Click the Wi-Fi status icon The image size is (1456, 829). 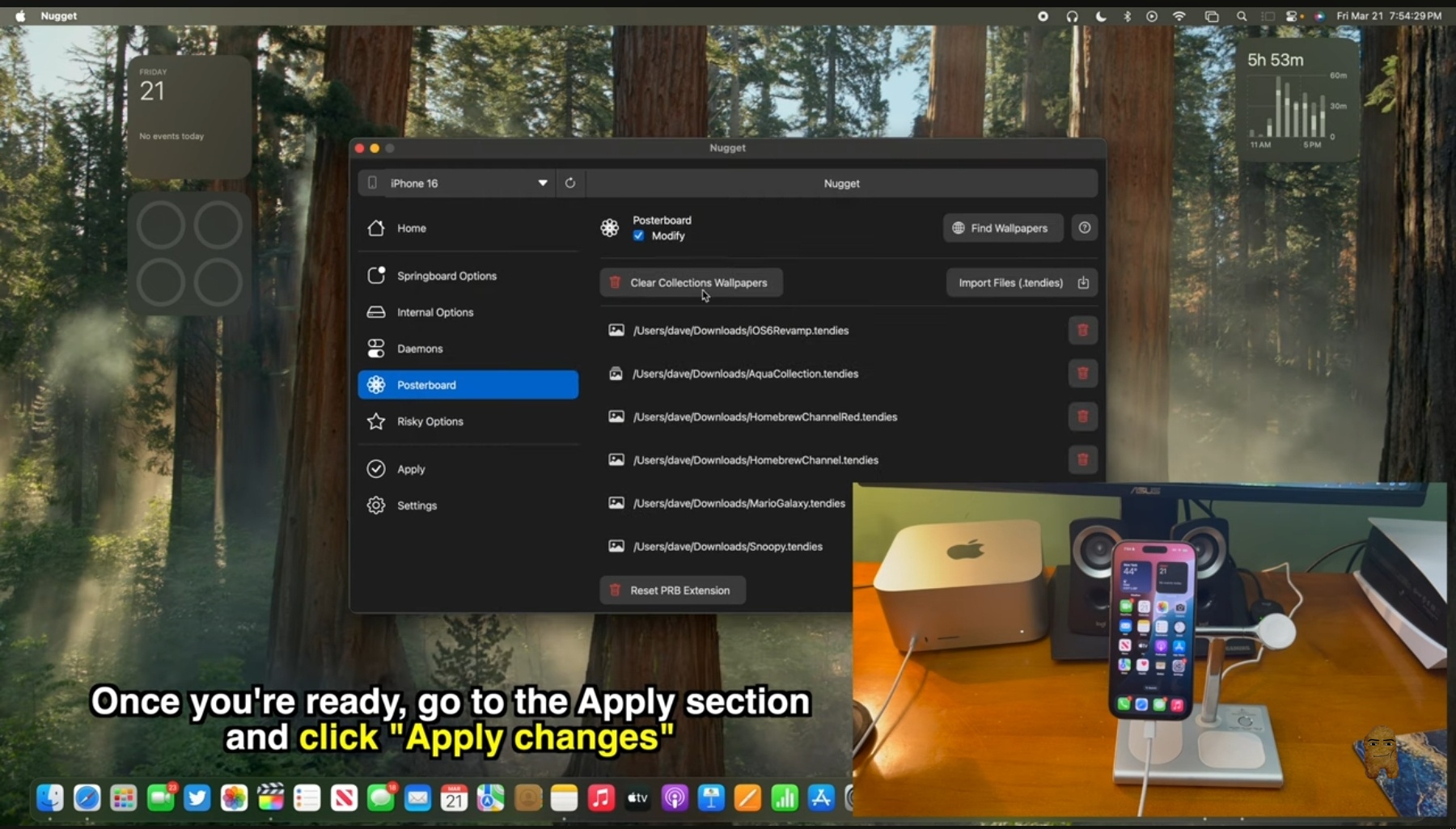coord(1179,15)
